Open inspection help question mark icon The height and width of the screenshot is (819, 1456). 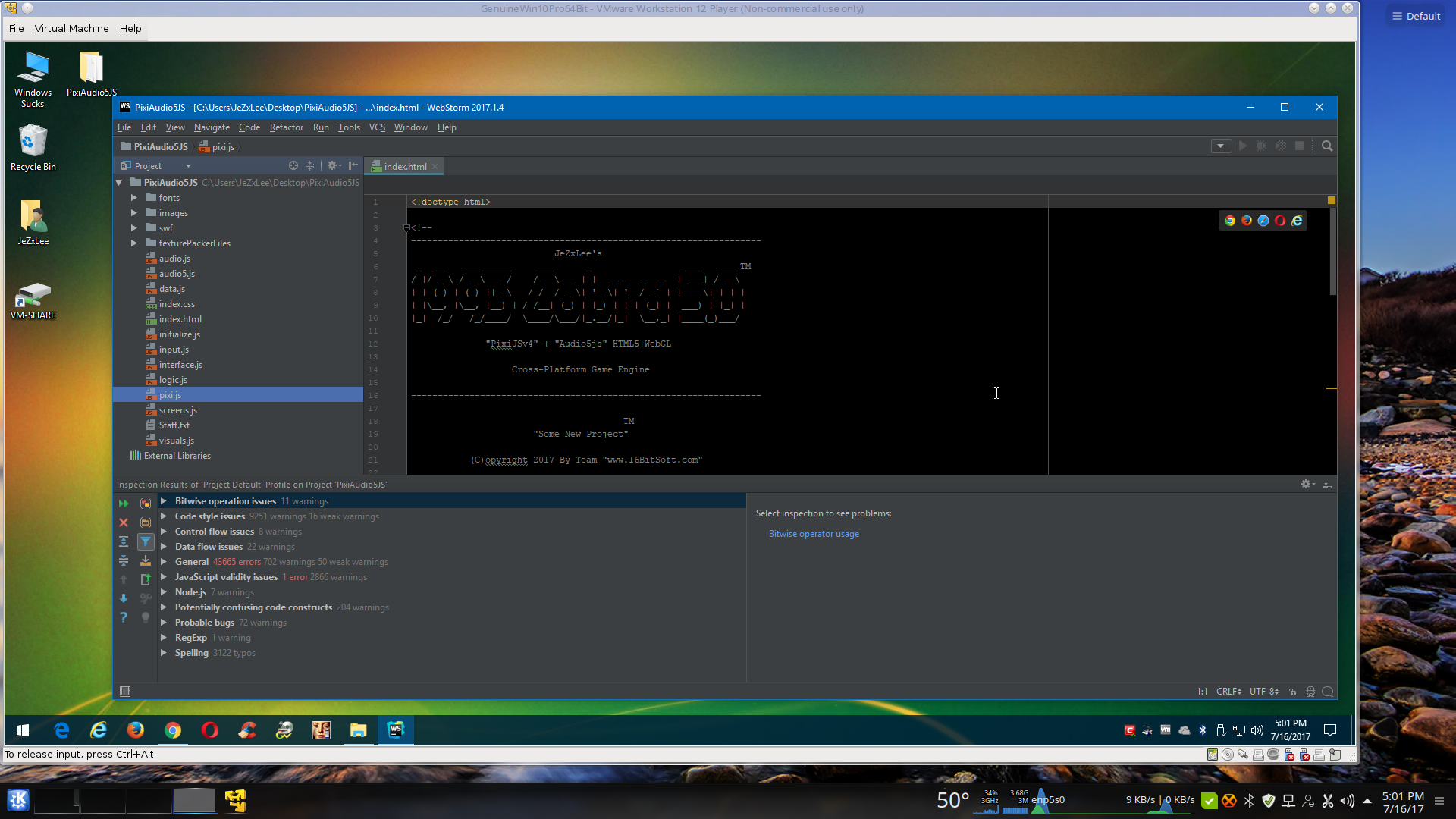124,617
